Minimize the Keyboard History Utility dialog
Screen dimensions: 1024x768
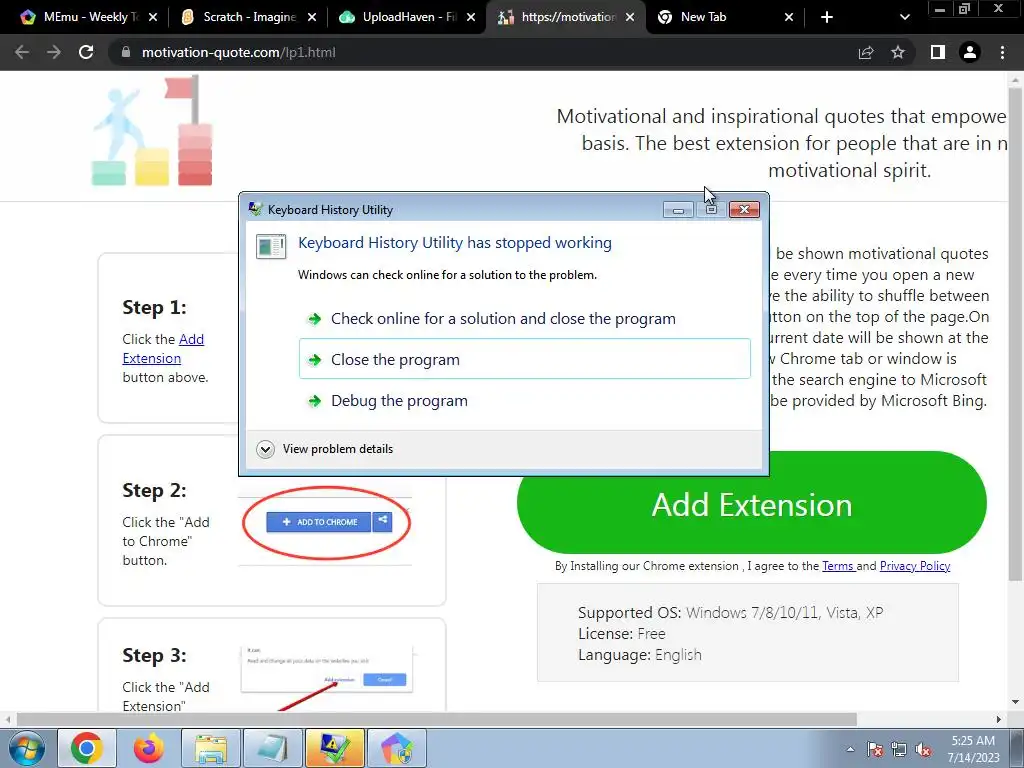click(678, 210)
